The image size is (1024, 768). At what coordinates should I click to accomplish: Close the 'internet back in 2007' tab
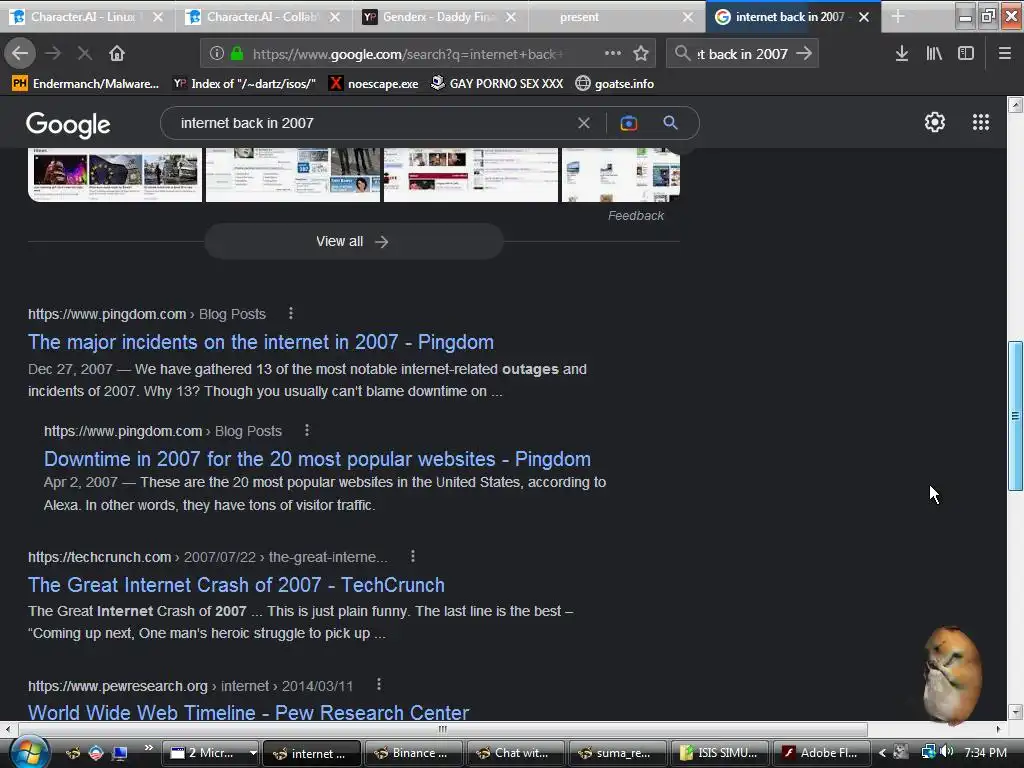[864, 17]
